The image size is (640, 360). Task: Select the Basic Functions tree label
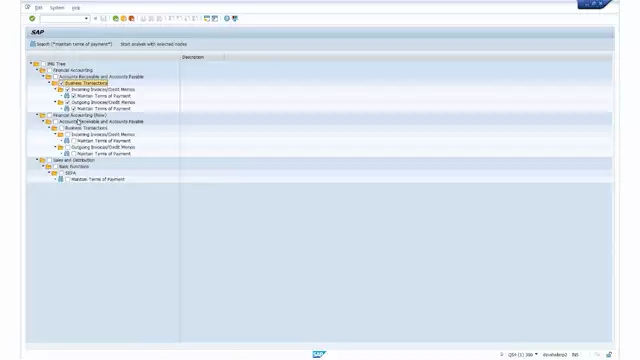[x=74, y=167]
